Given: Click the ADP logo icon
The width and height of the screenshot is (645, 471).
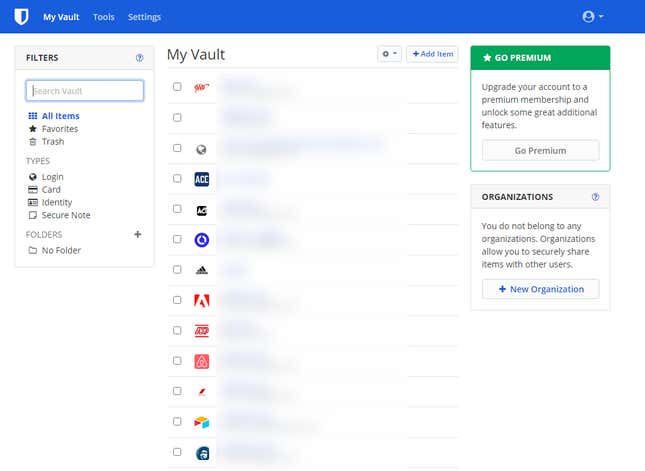Looking at the screenshot, I should pos(202,331).
